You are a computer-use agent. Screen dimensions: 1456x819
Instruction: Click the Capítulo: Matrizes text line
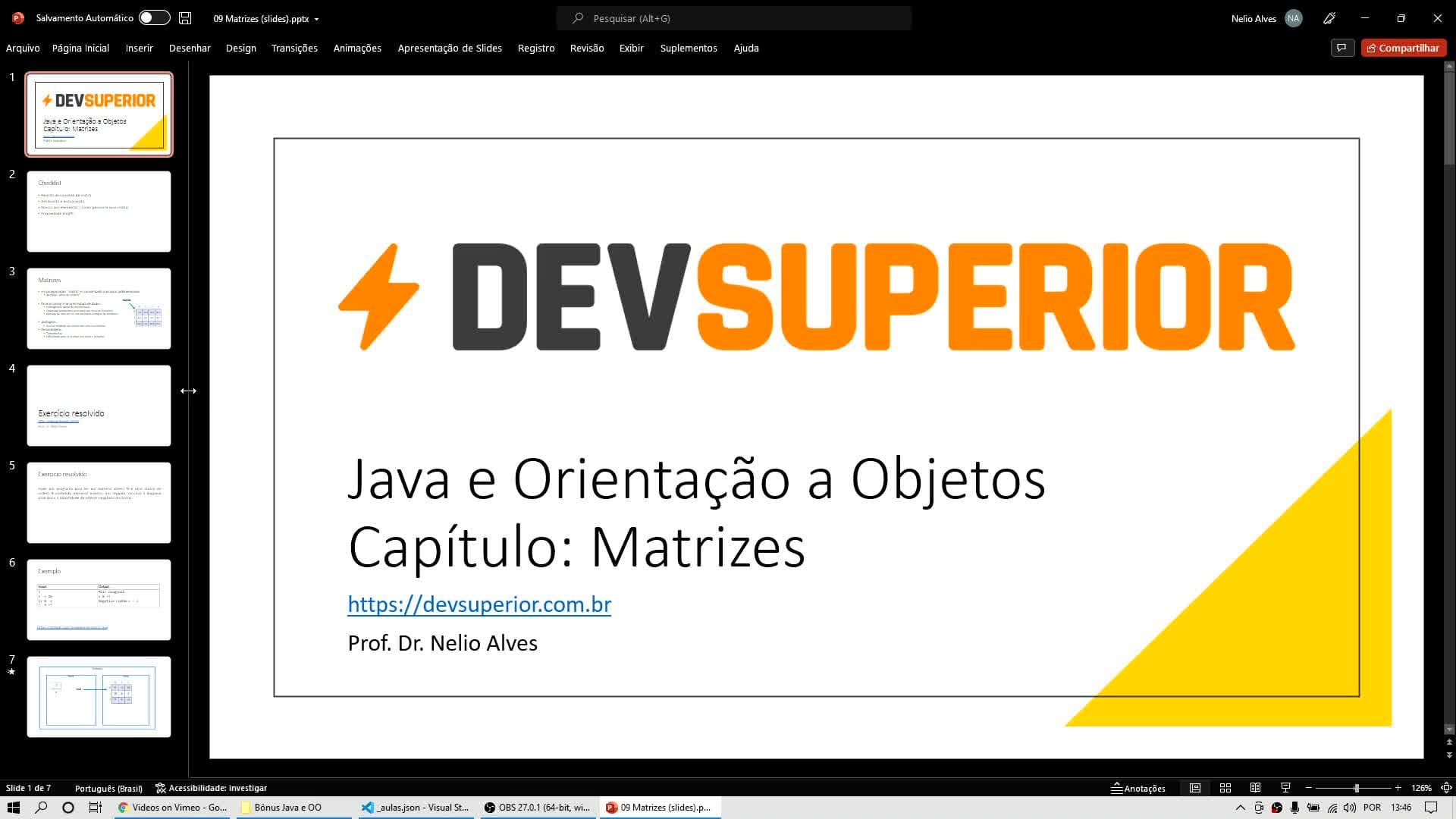(576, 546)
